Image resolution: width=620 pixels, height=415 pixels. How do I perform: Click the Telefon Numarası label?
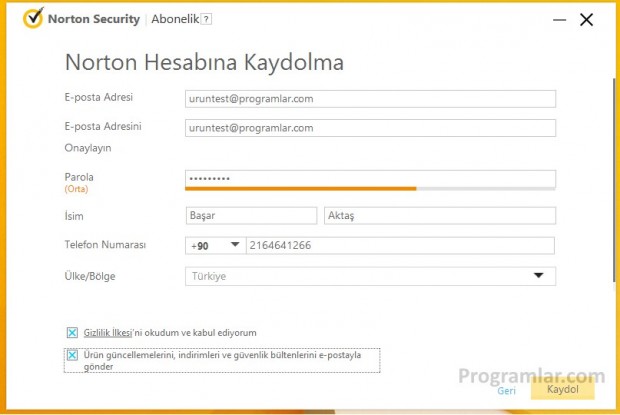[x=105, y=245]
